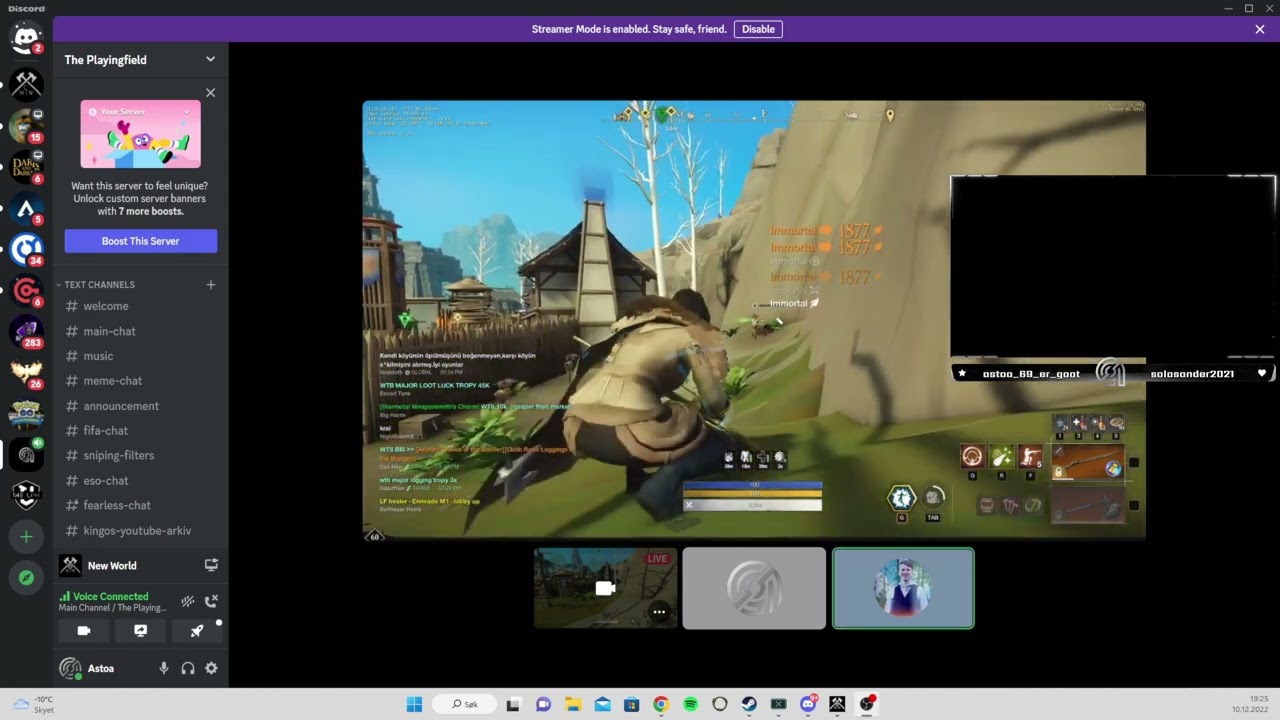Open taskbar clock showing 19:25
1280x720 pixels.
click(x=1251, y=704)
